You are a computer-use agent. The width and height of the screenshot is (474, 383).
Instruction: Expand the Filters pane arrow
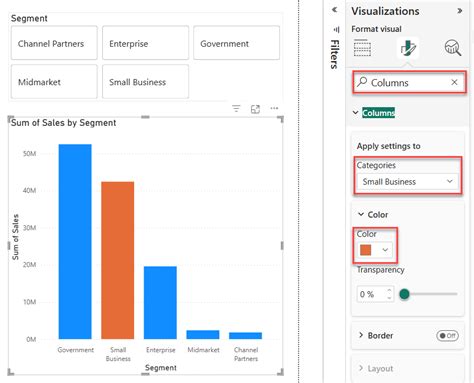334,10
